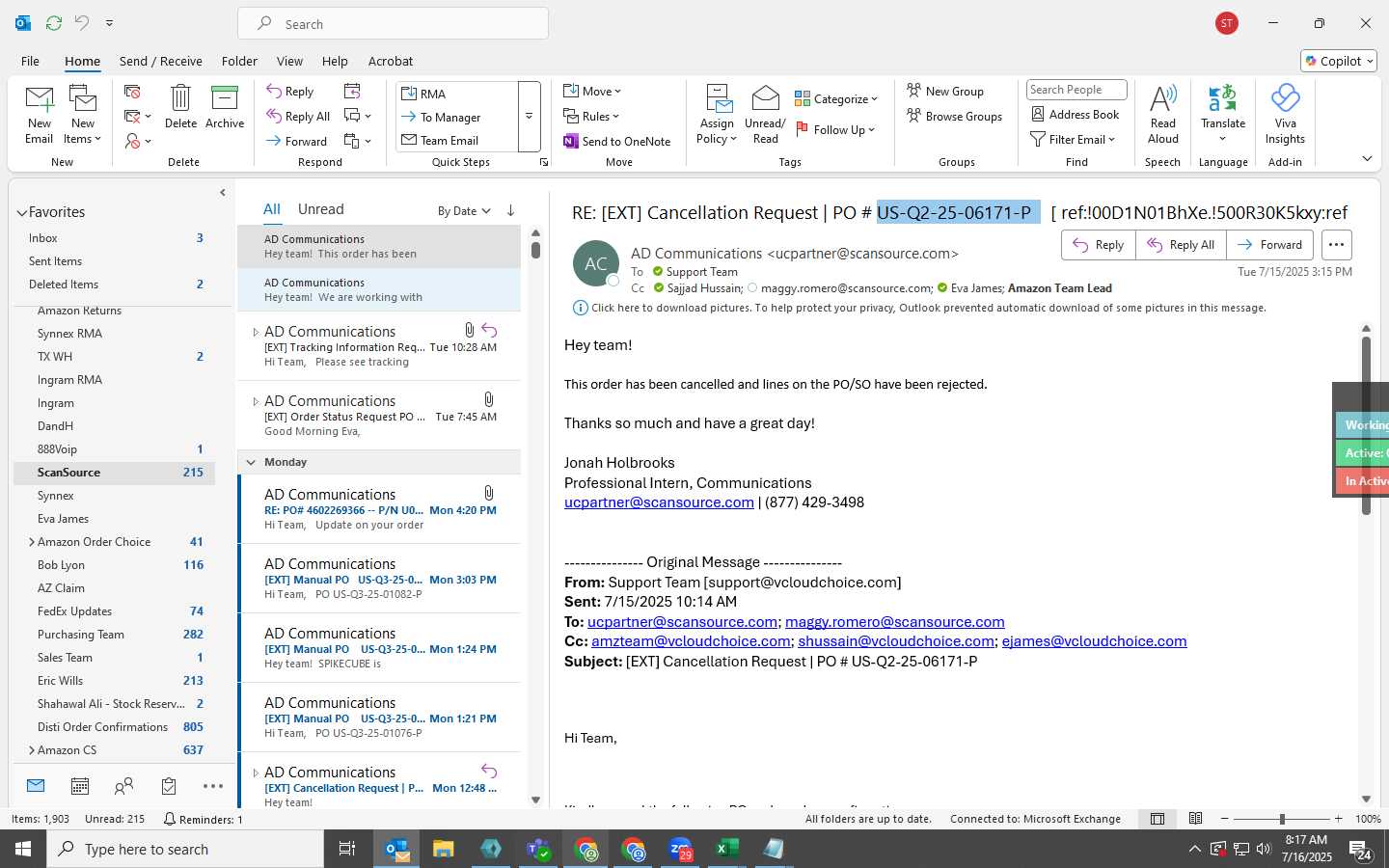Open the Follow Up dropdown

[835, 129]
